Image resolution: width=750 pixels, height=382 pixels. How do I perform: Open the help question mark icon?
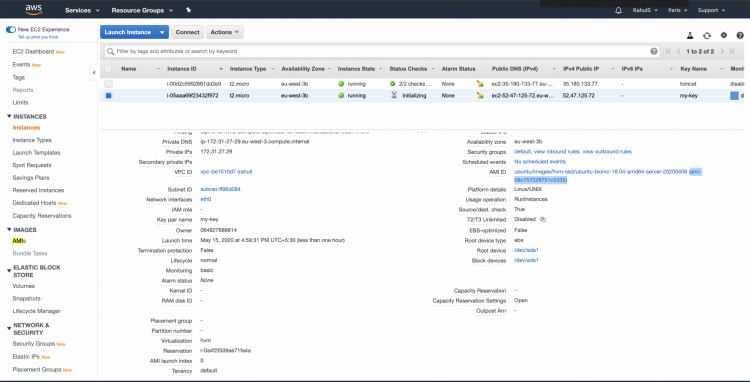740,35
